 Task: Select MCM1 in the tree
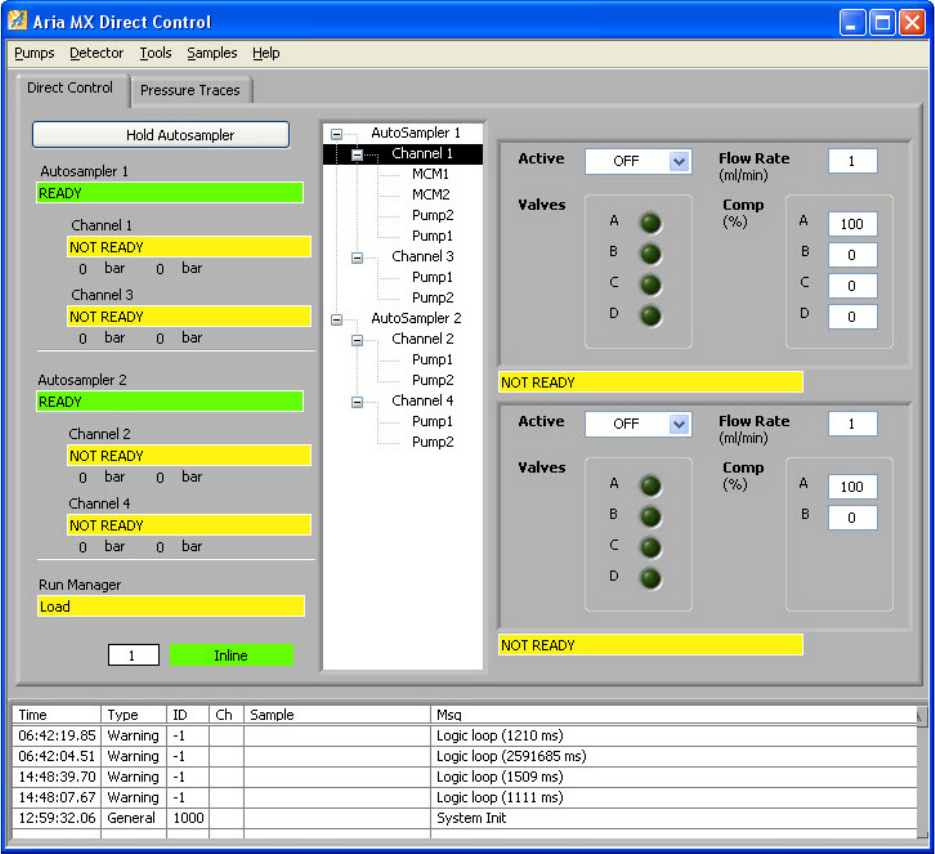point(431,174)
